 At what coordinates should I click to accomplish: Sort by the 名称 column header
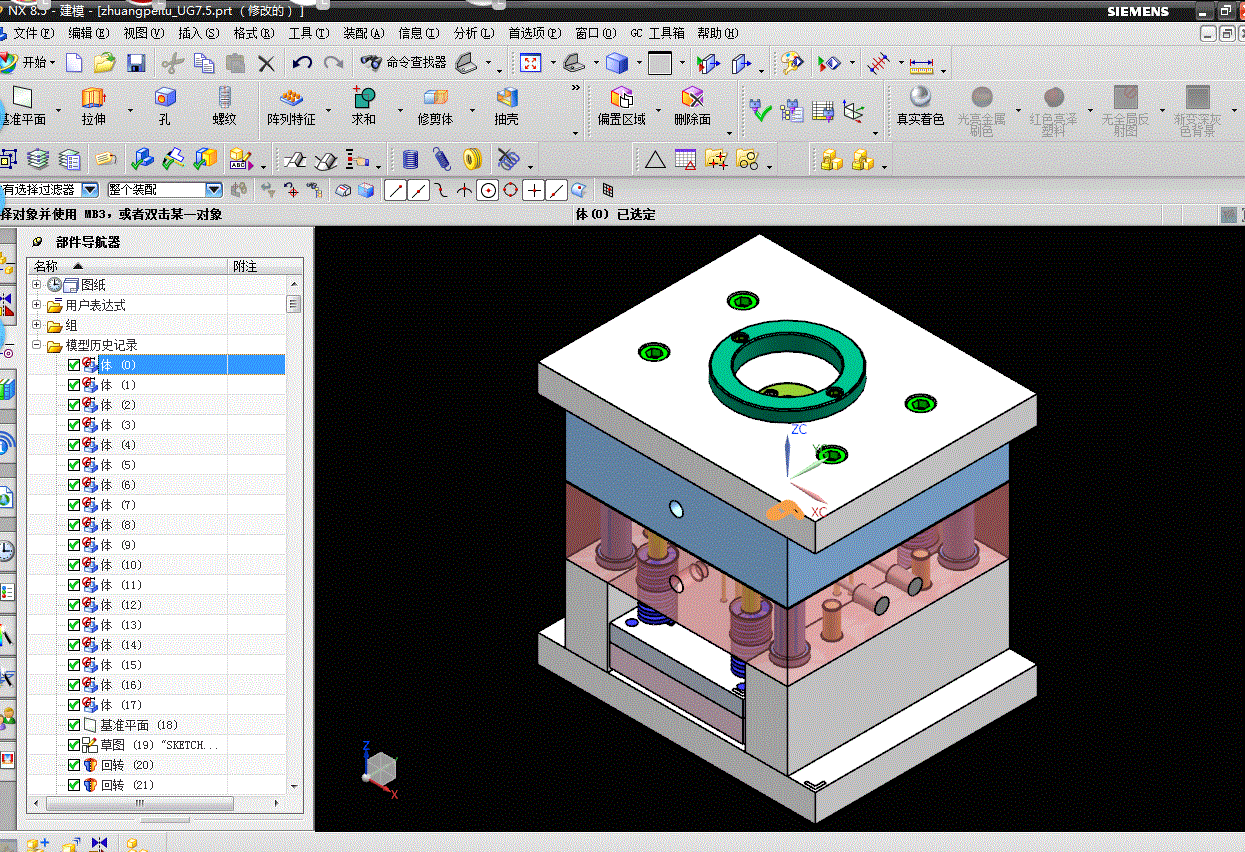pyautogui.click(x=127, y=266)
